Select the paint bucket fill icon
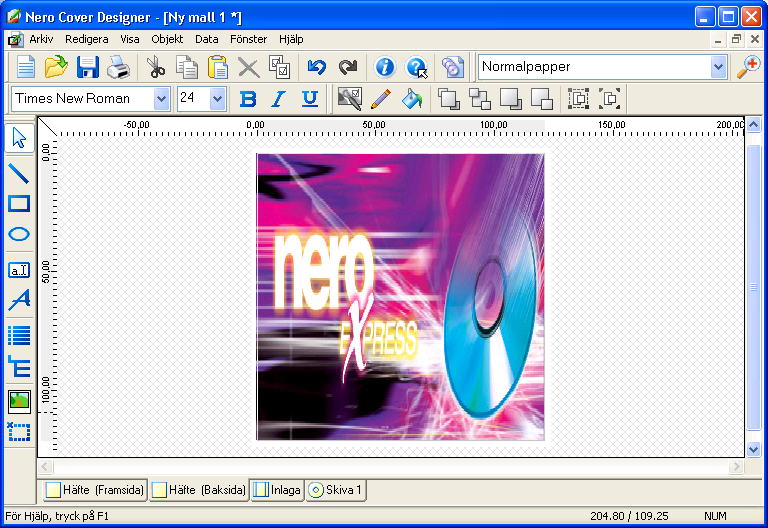768x528 pixels. [412, 98]
